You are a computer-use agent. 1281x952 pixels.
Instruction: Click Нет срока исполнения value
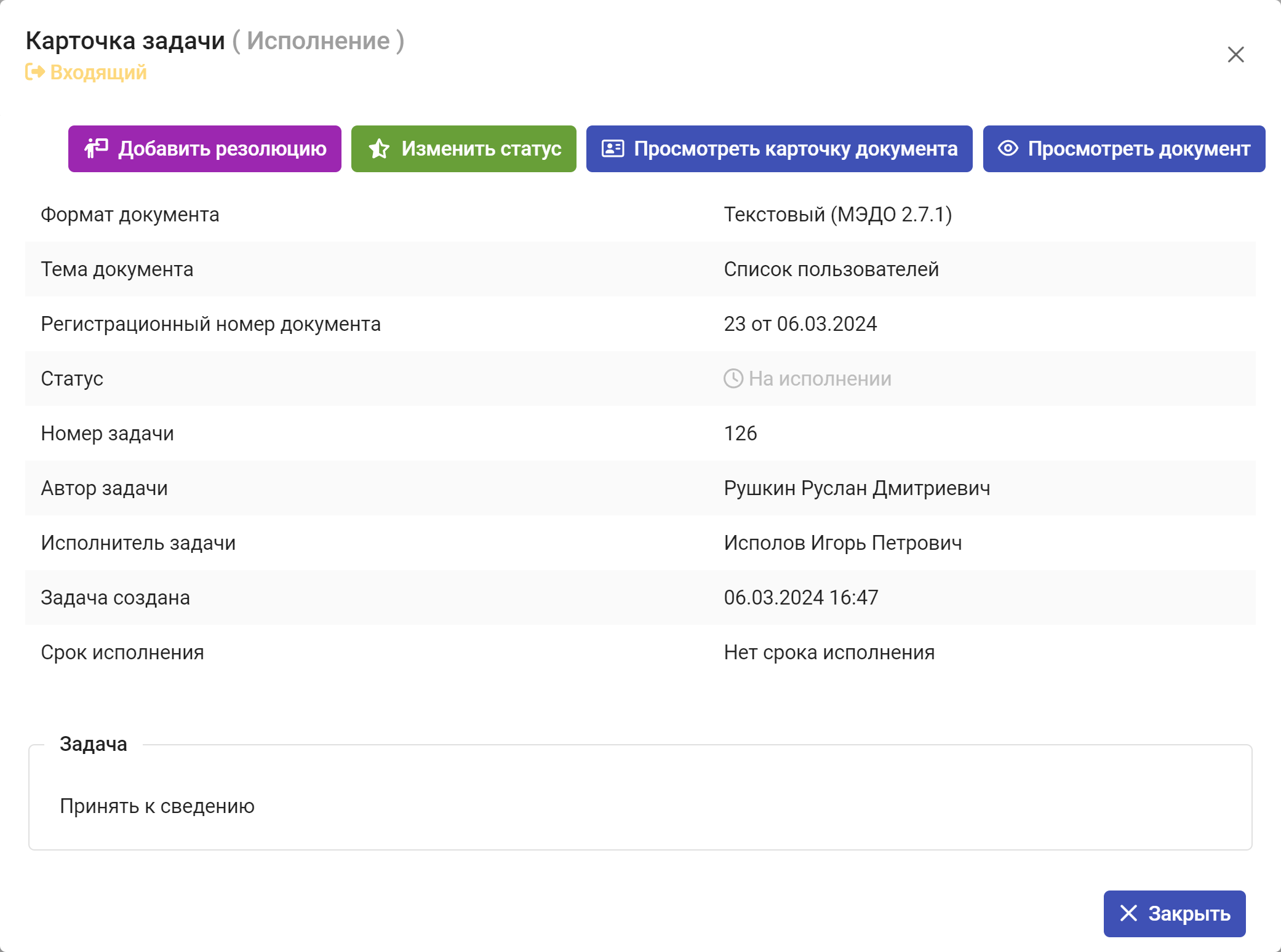(x=829, y=653)
